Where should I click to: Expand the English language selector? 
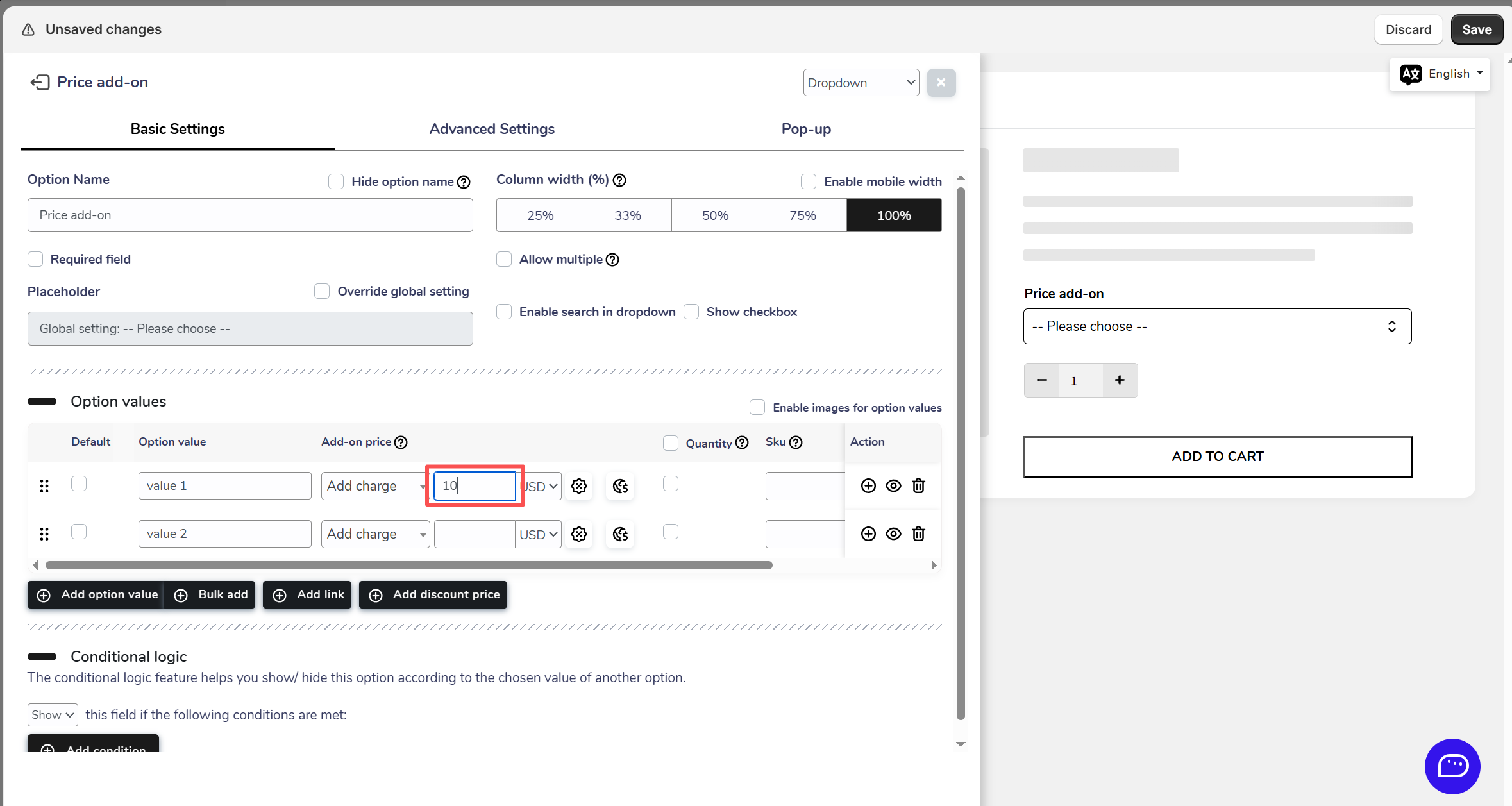1440,74
